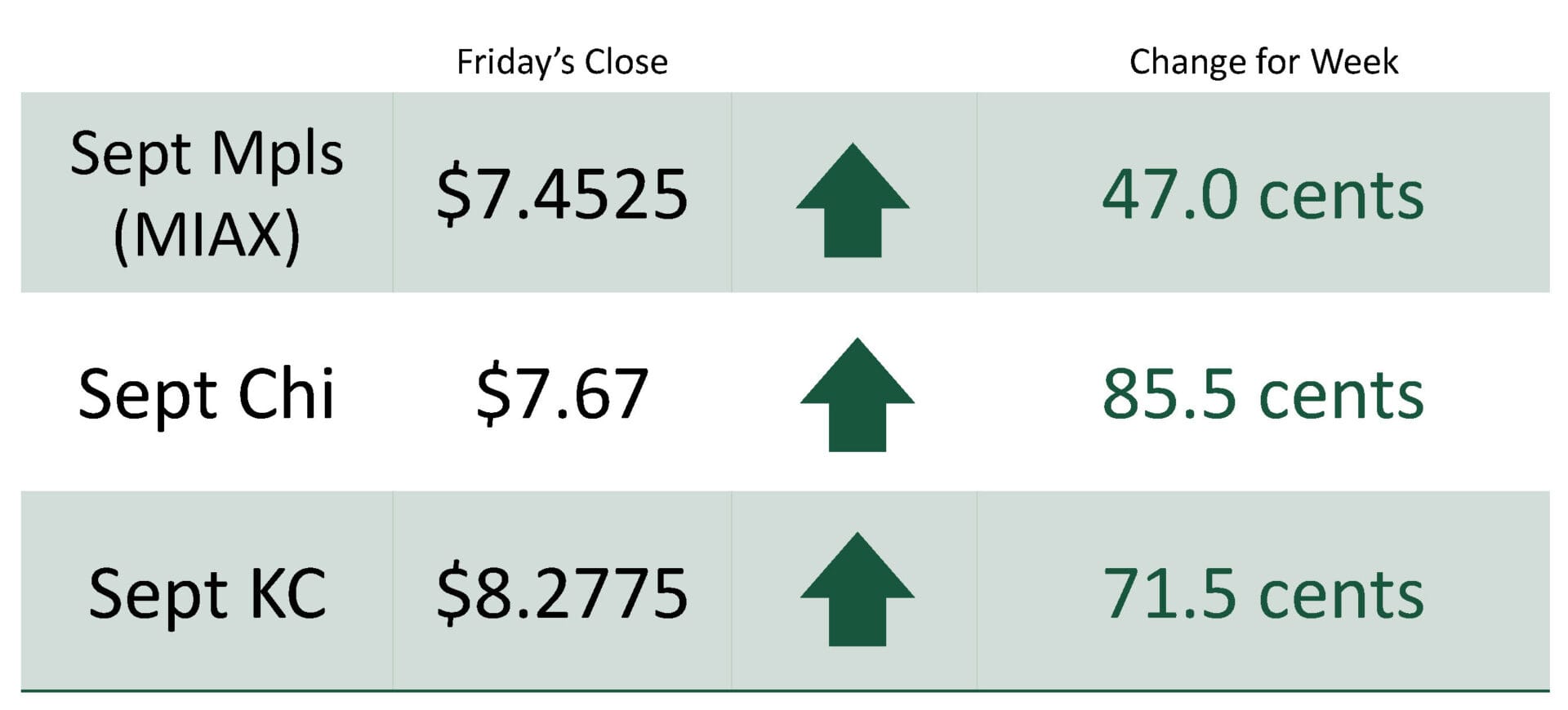Click the word MIAX in parentheses

pos(207,235)
